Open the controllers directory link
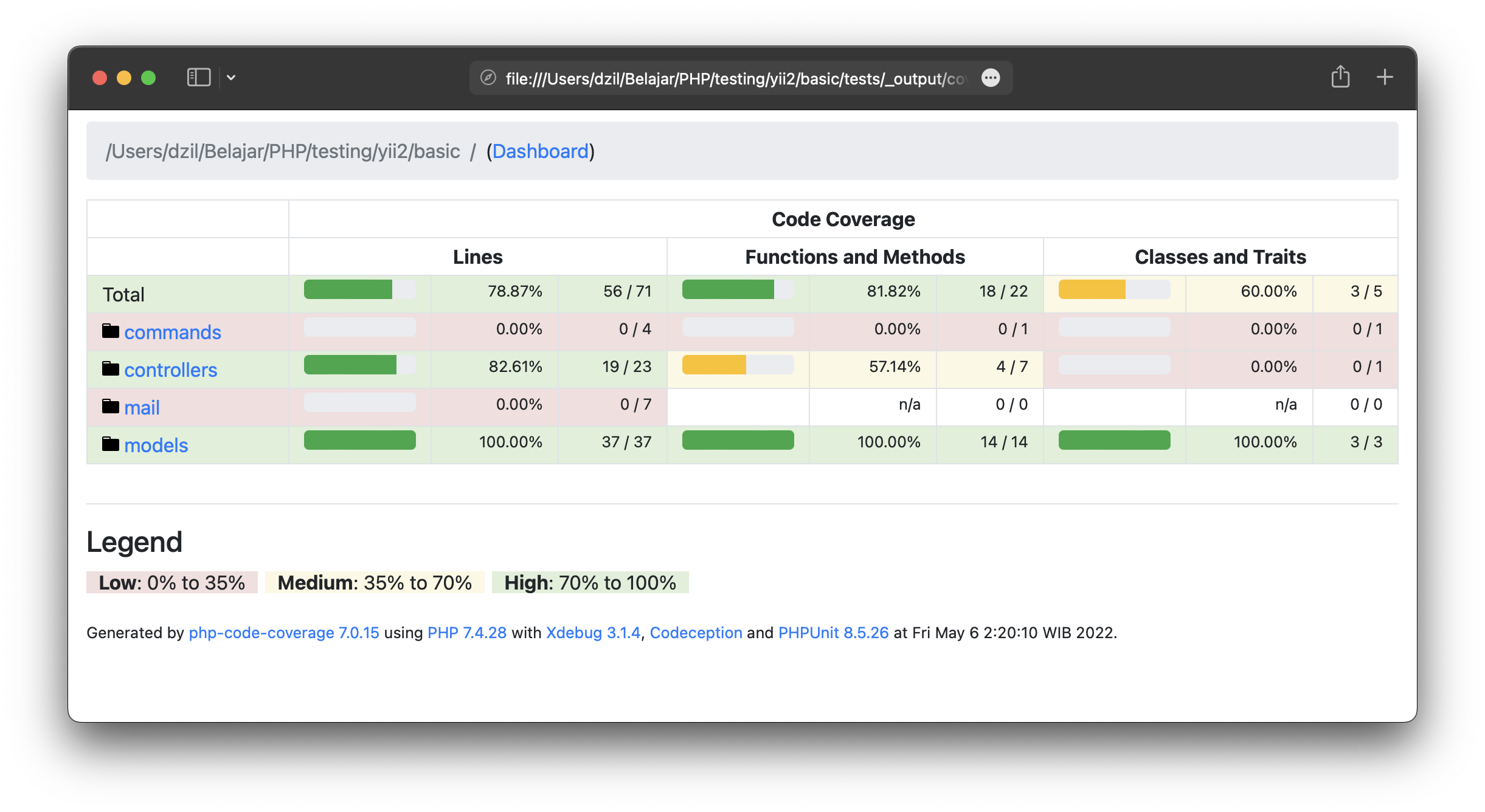This screenshot has height=812, width=1485. point(170,370)
